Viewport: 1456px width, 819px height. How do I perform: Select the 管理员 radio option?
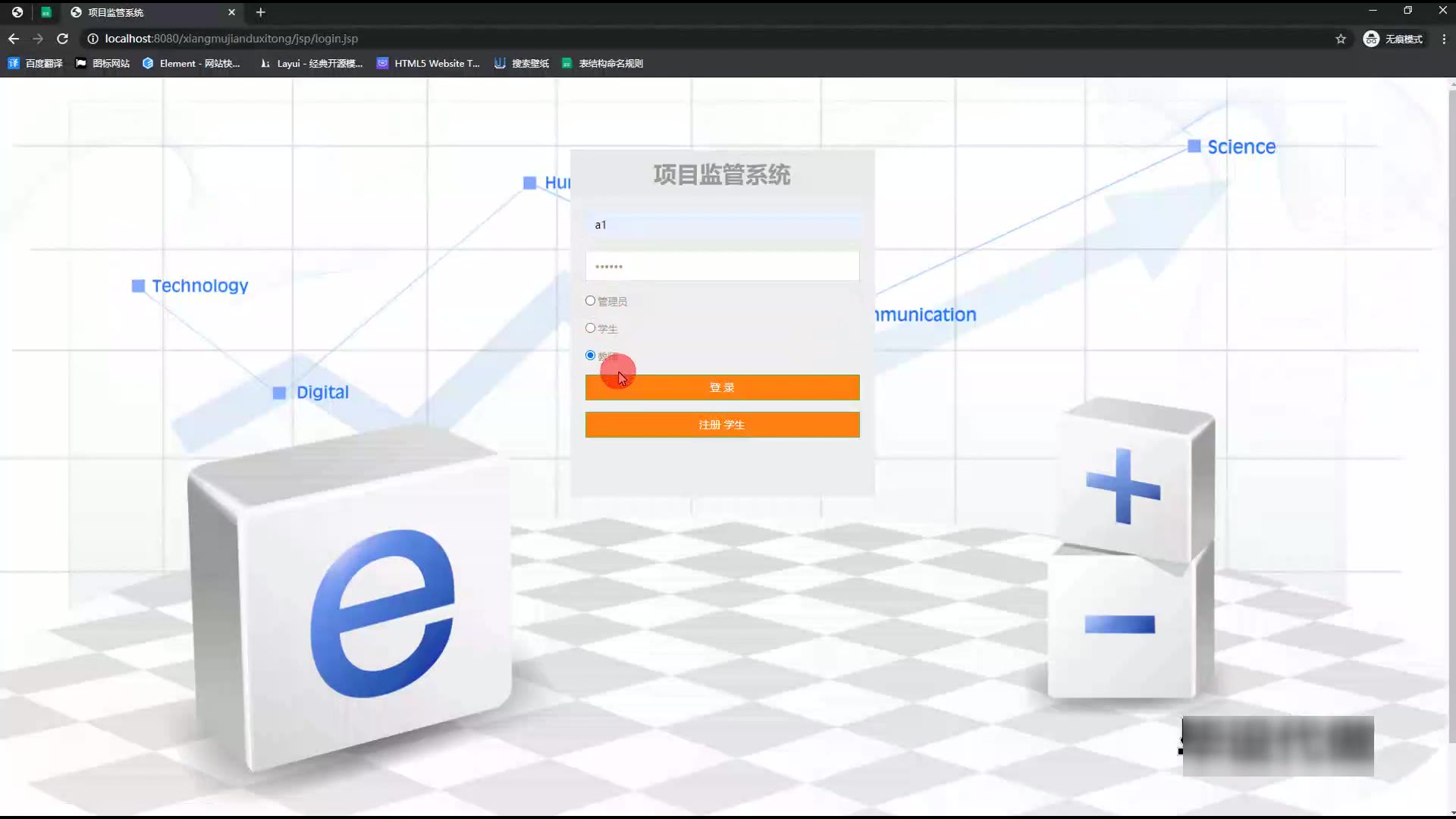click(x=590, y=301)
